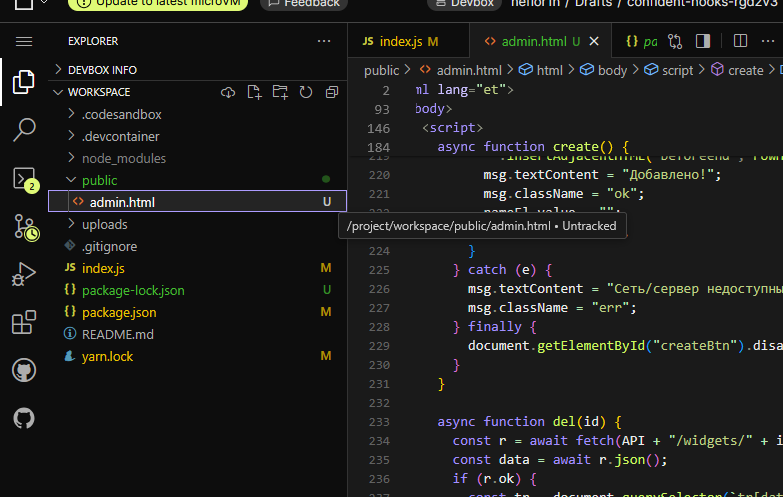Click the new file icon in Workspace header
Screen dimensions: 783x497
[x=254, y=92]
